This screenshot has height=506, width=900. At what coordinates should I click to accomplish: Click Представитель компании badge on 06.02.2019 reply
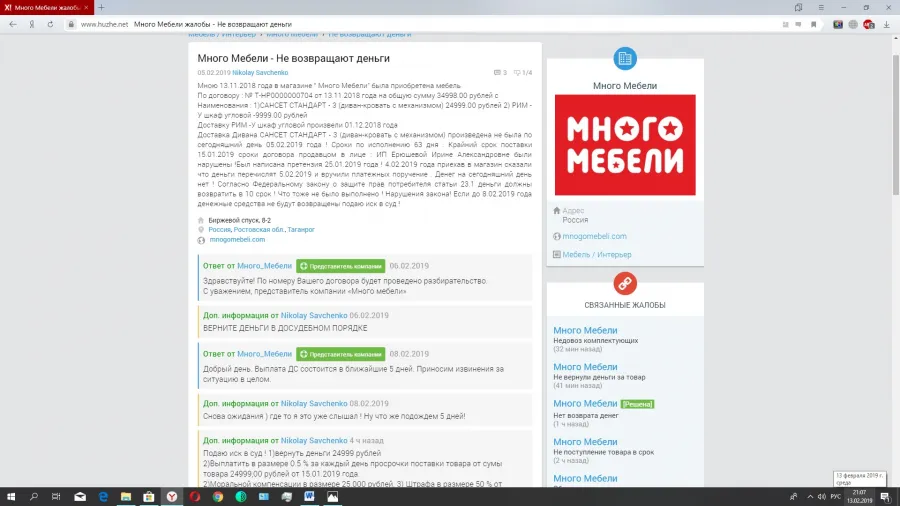[340, 266]
